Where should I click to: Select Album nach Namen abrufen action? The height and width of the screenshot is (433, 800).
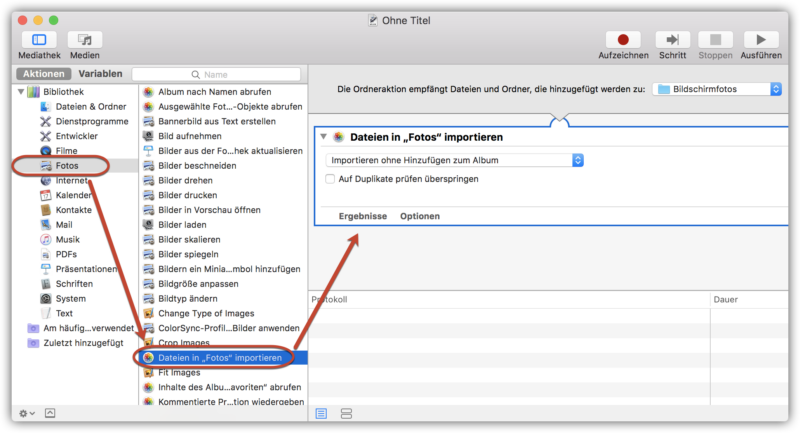[214, 92]
